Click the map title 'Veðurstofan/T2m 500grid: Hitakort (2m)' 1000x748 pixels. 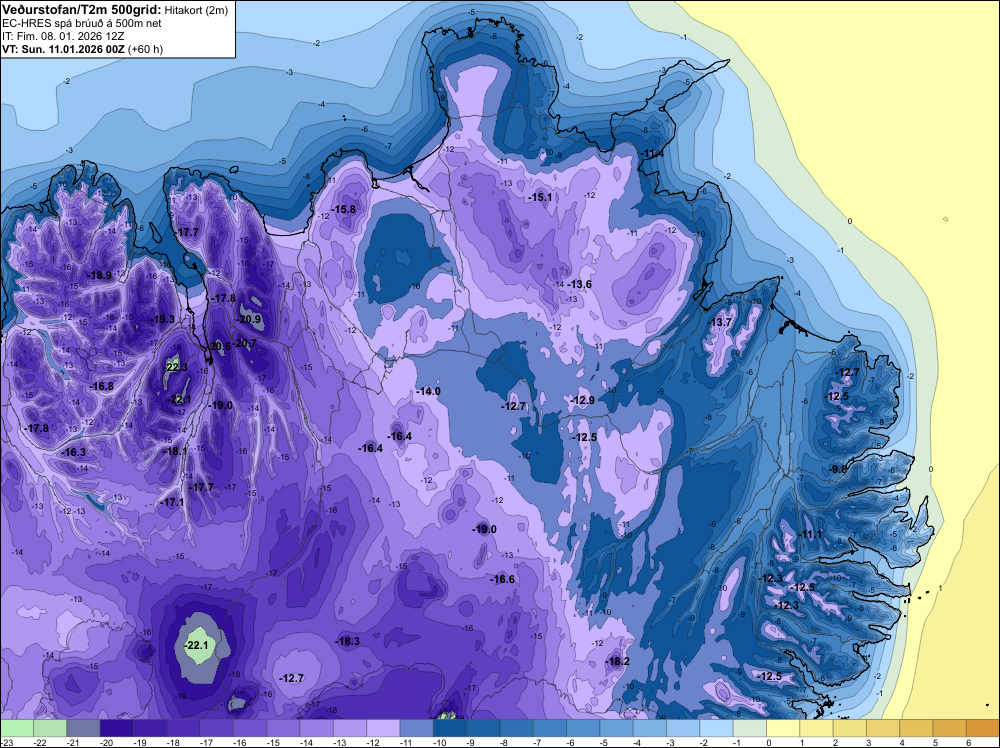[115, 9]
